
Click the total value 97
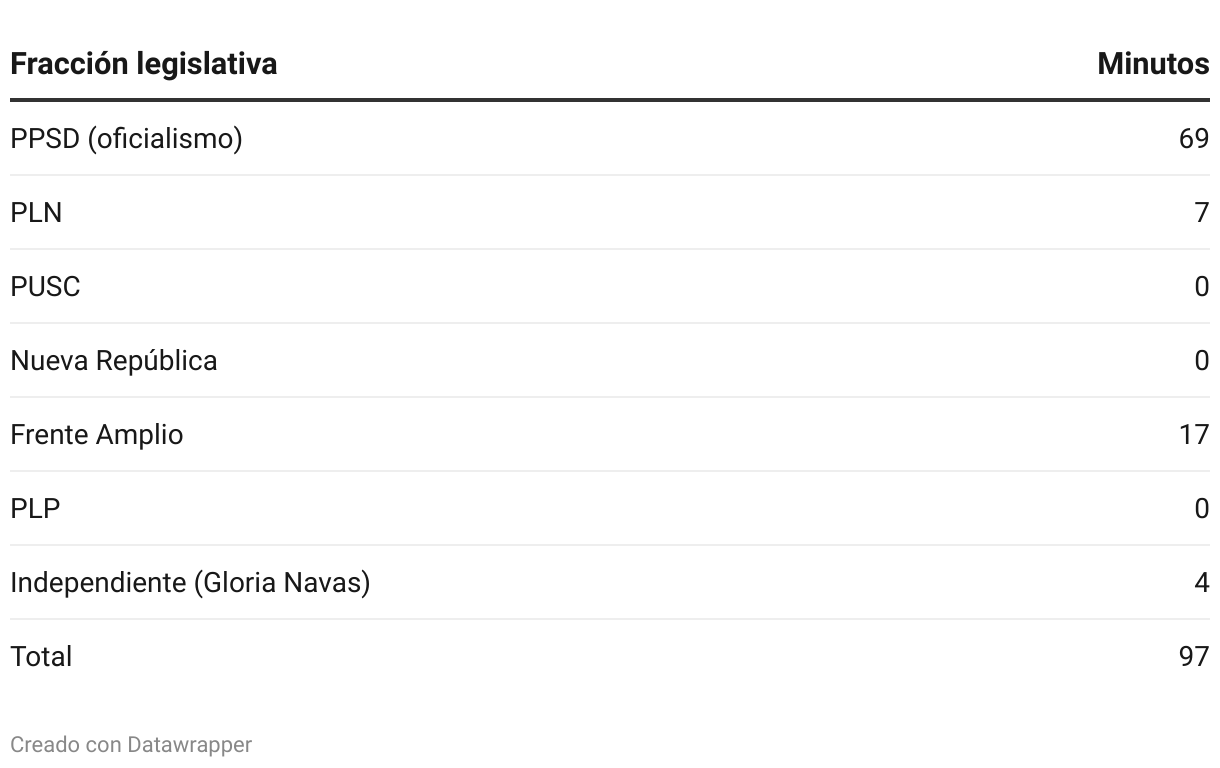click(x=1193, y=656)
